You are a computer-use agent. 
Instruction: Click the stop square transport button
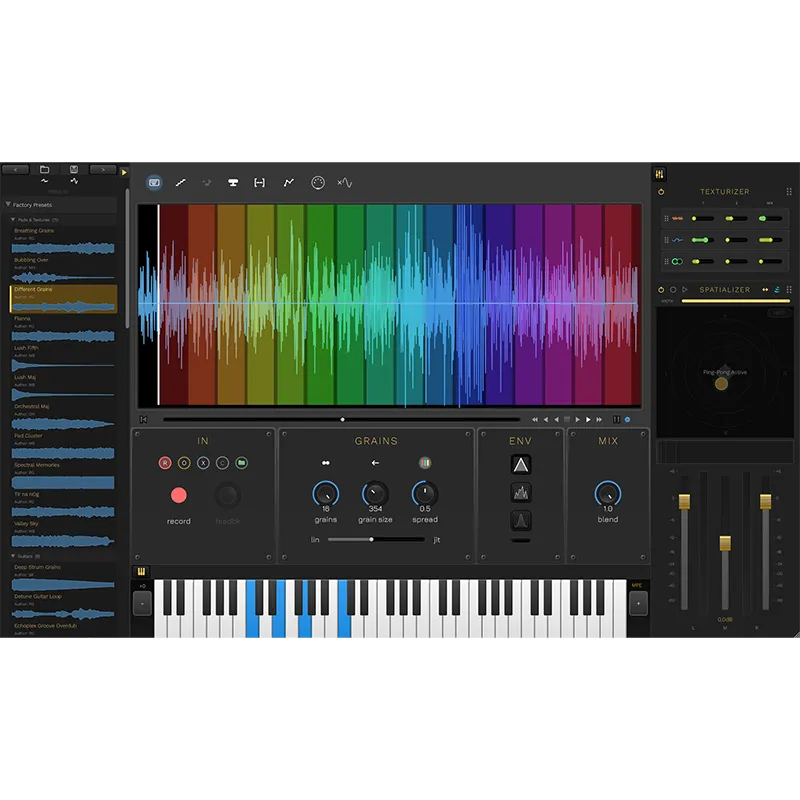pos(566,419)
